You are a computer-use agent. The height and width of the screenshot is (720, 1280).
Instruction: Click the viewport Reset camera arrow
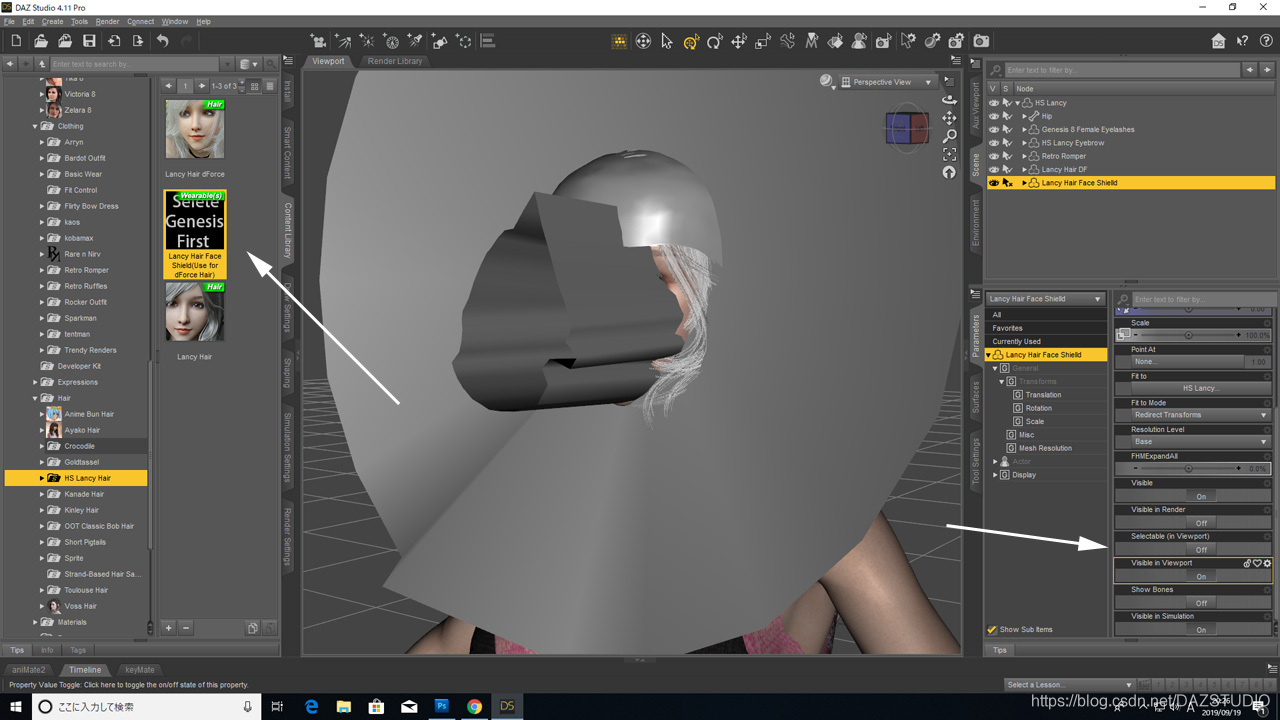click(949, 172)
